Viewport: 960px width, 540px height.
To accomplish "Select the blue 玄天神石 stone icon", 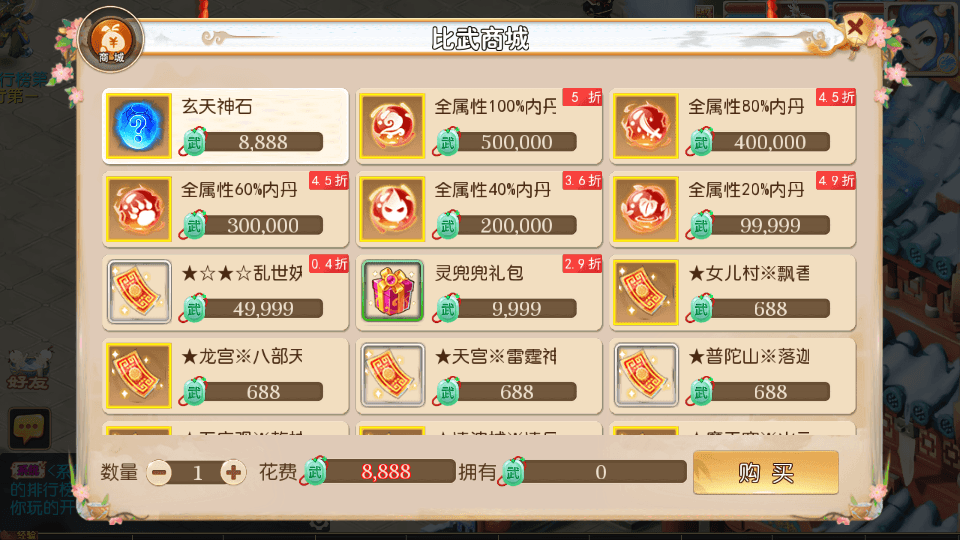I will pyautogui.click(x=139, y=126).
